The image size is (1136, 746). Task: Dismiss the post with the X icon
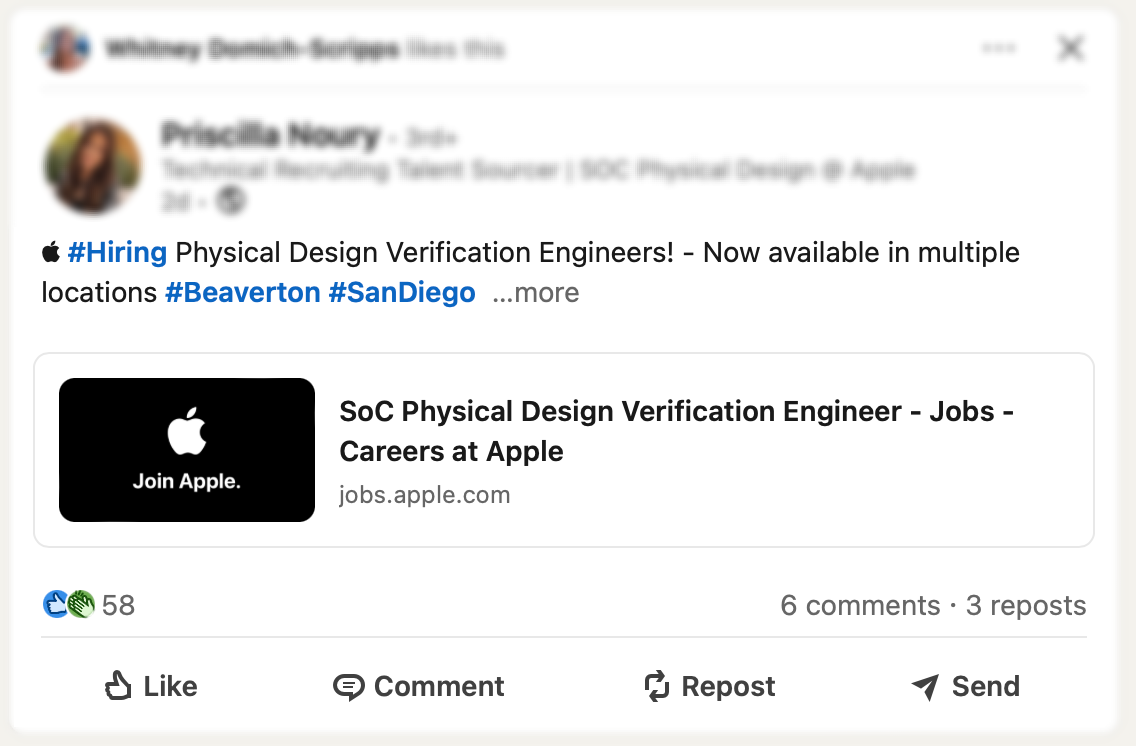1071,48
